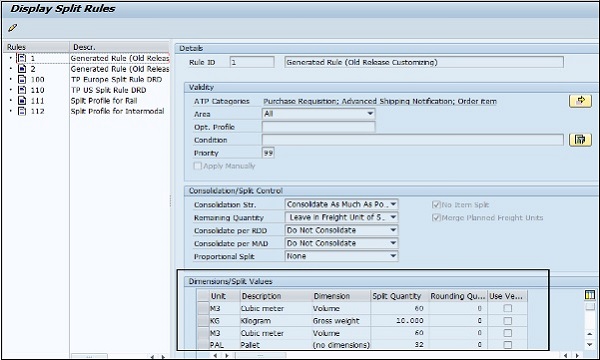Click the Priority field showing 99
Image resolution: width=600 pixels, height=360 pixels.
(x=268, y=153)
